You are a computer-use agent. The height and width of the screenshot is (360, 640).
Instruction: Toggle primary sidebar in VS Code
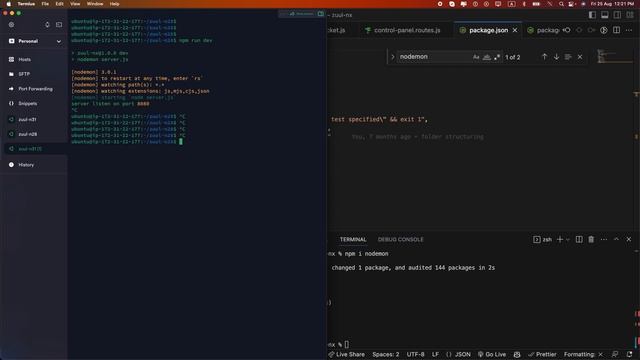[592, 15]
